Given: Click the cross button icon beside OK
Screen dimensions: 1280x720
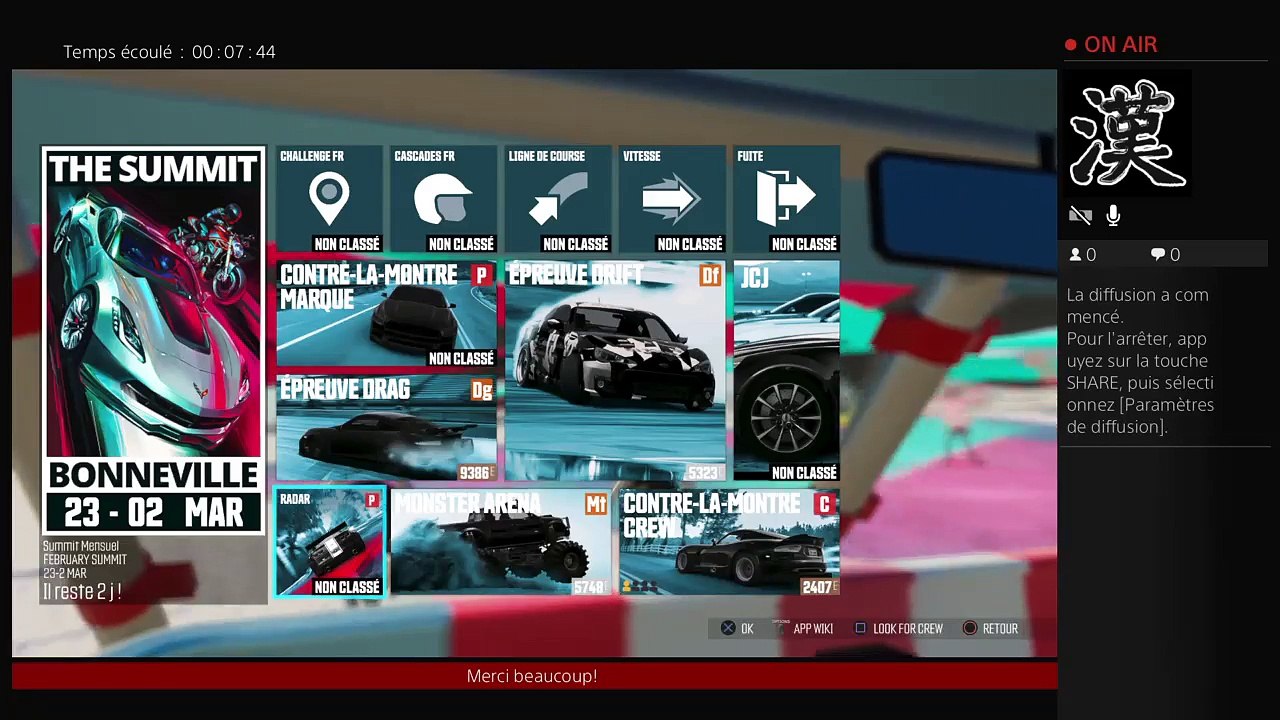Looking at the screenshot, I should [x=728, y=628].
